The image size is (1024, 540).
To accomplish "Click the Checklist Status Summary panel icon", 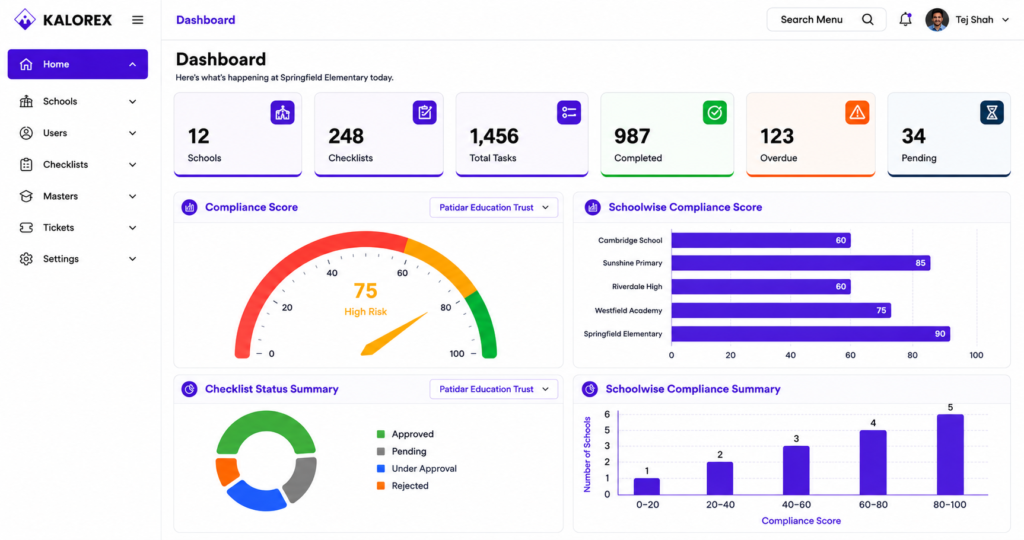I will [189, 389].
